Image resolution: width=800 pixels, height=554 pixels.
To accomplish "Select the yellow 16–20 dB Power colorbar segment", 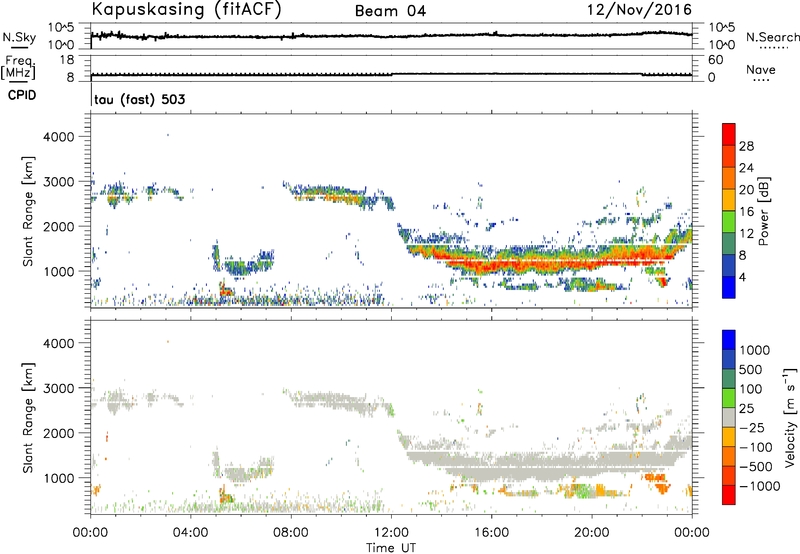I will click(x=729, y=200).
